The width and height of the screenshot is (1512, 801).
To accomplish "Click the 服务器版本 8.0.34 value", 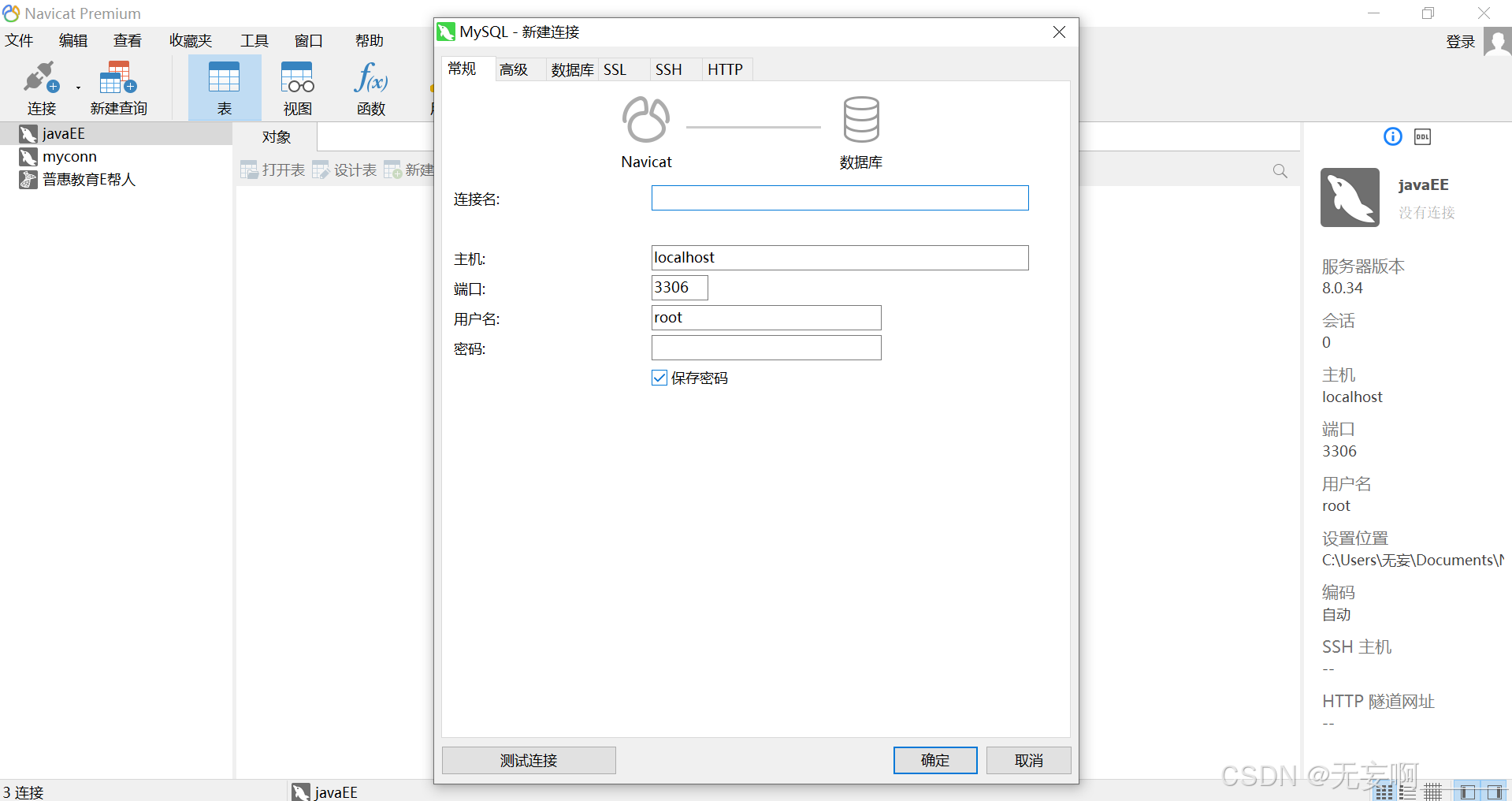I will pos(1343,288).
